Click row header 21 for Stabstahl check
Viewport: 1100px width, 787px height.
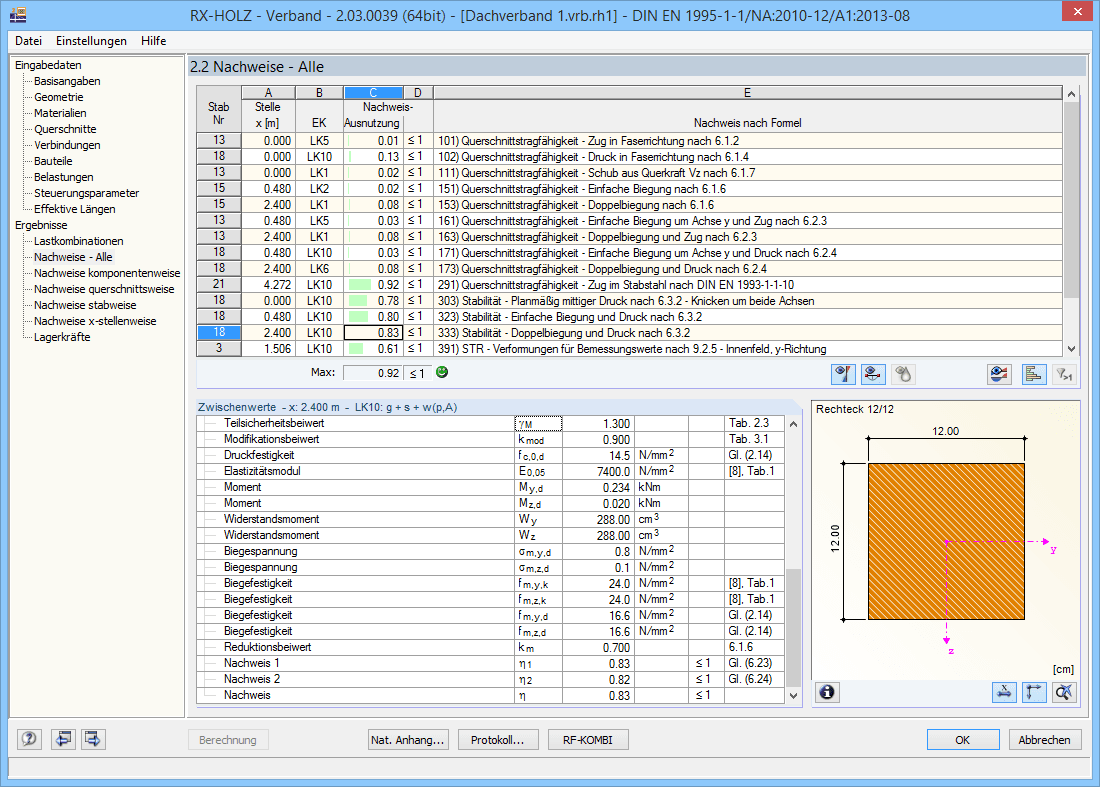click(x=219, y=285)
